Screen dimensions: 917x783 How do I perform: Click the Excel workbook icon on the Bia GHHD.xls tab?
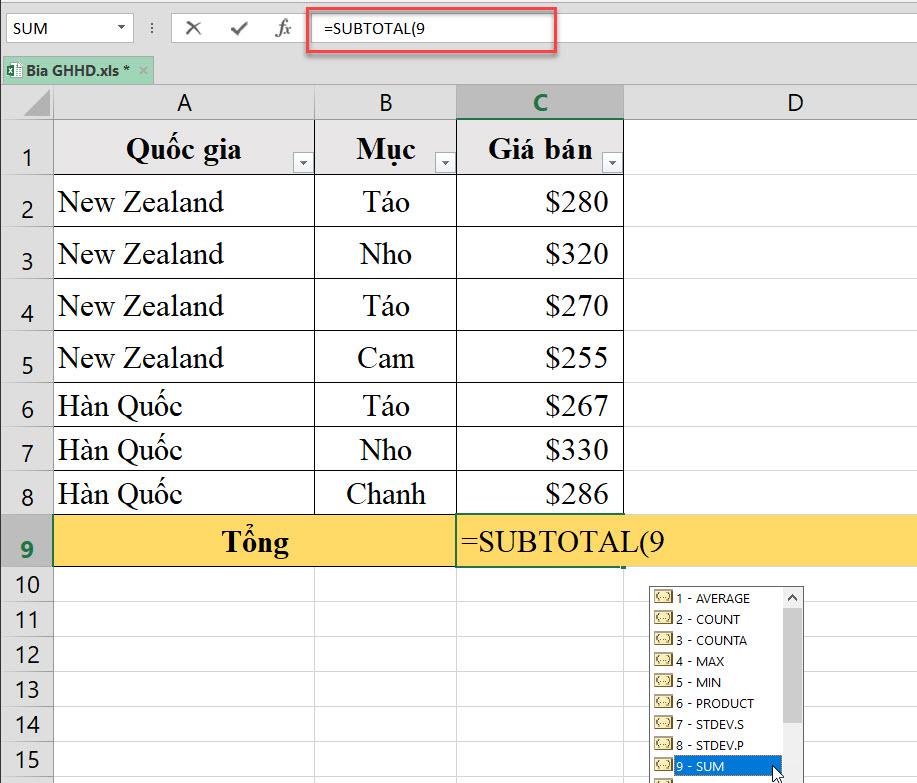pos(15,71)
